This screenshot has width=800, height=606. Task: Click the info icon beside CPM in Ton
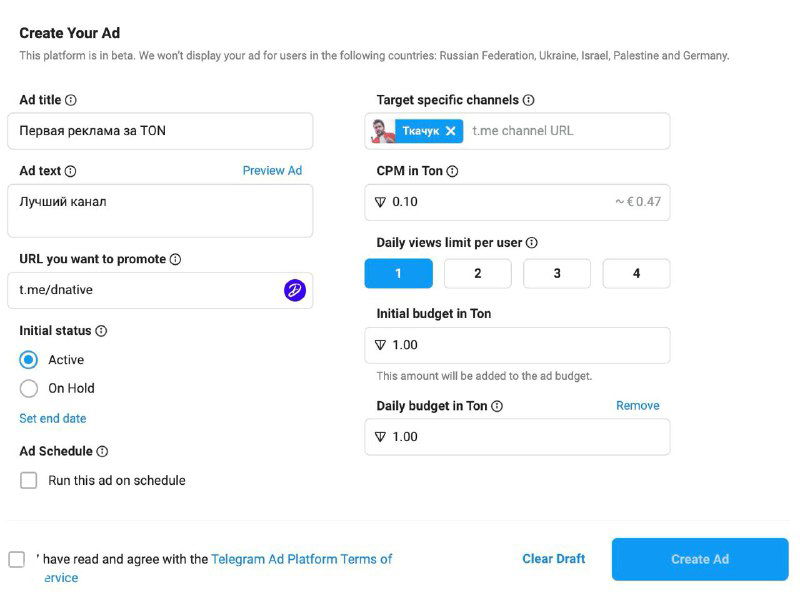pyautogui.click(x=452, y=170)
